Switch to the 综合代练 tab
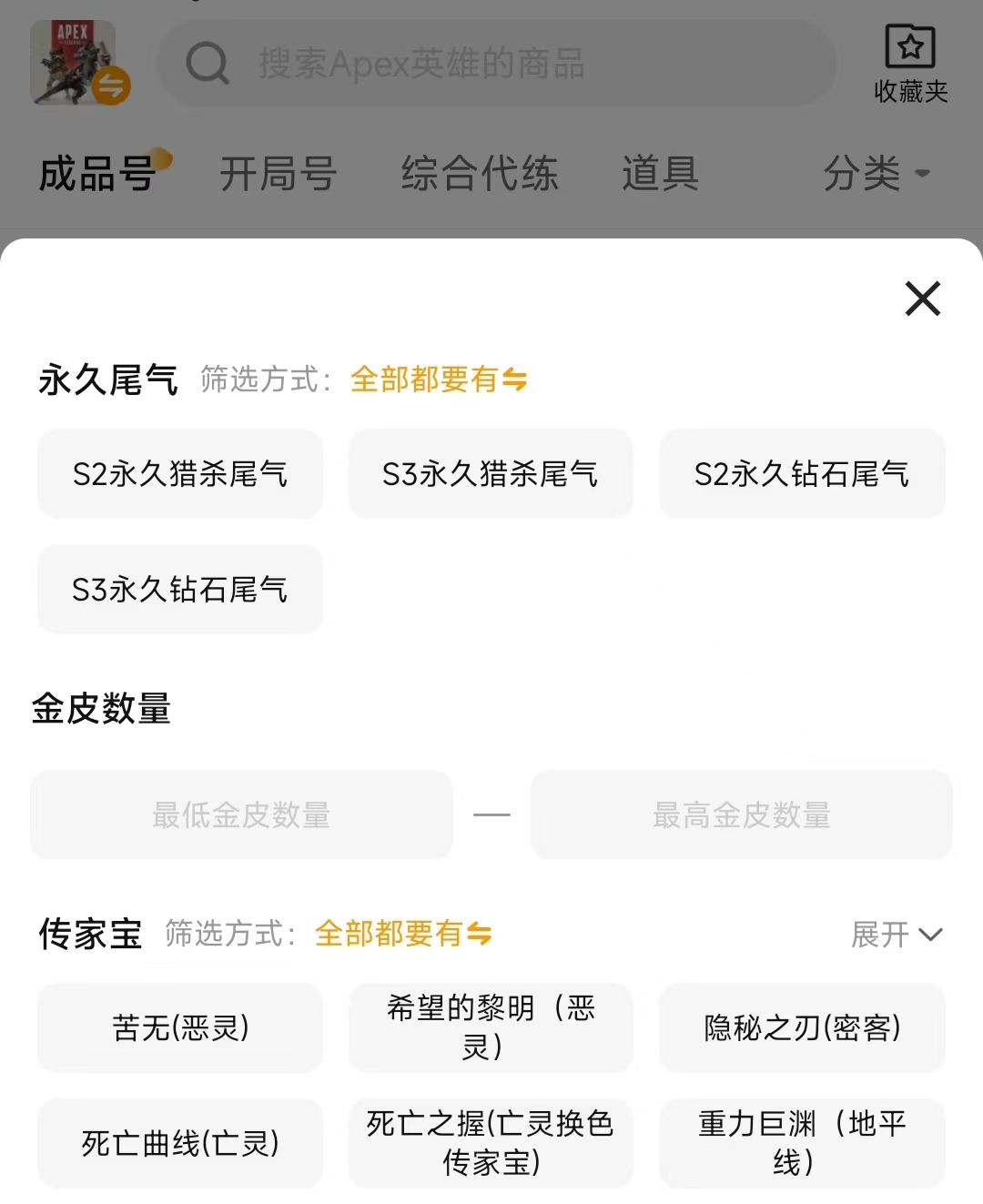This screenshot has height=1204, width=983. (480, 173)
